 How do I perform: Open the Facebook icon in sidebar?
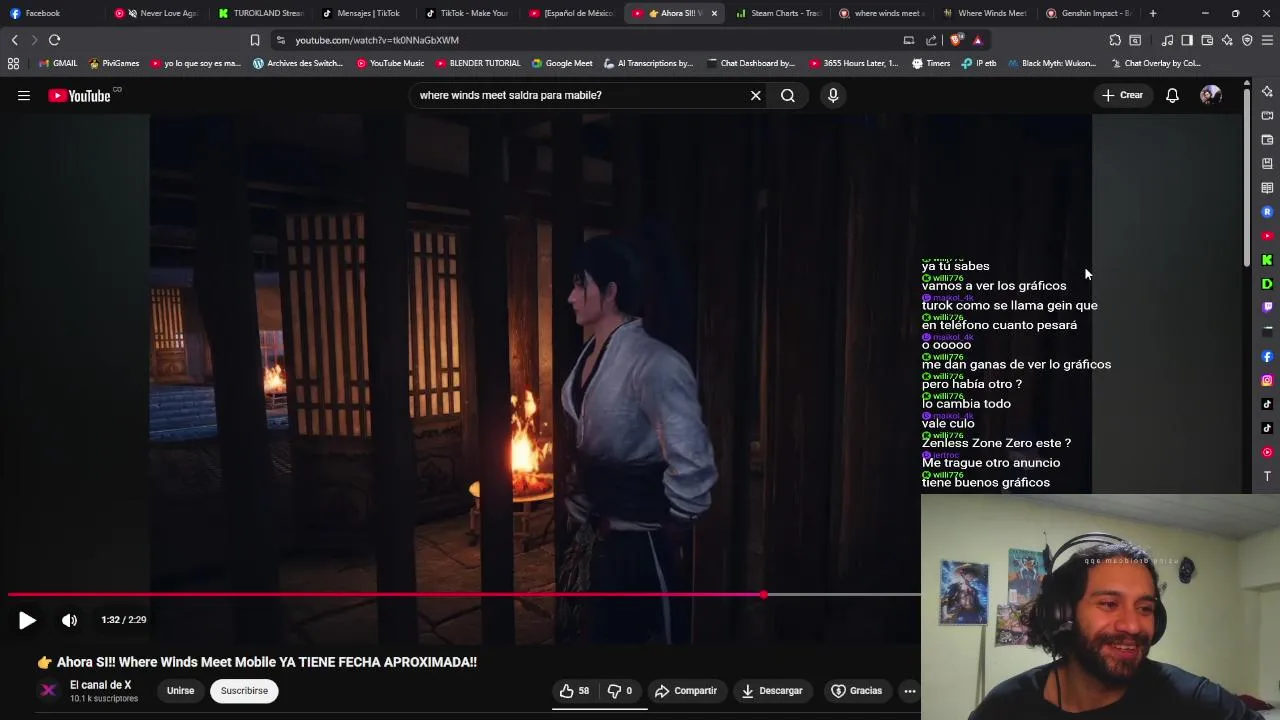1267,356
